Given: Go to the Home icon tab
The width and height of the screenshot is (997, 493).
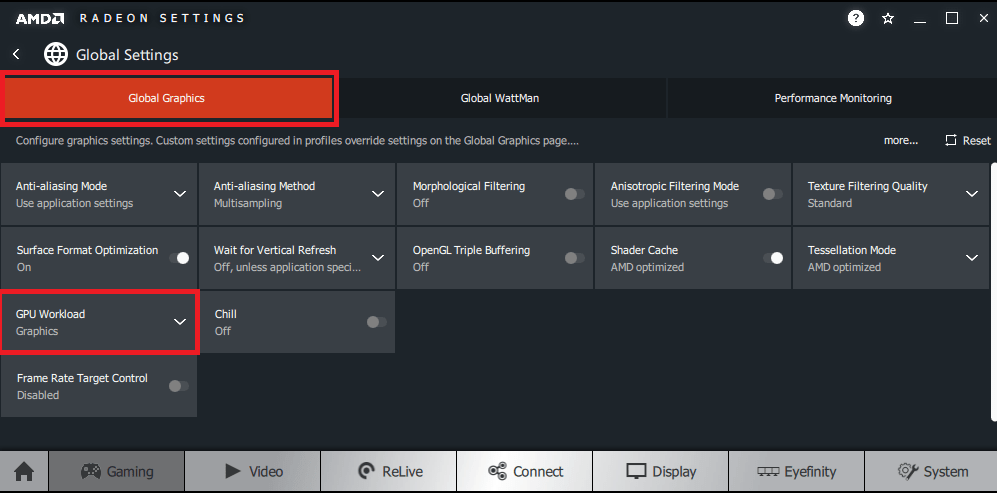Looking at the screenshot, I should [24, 471].
